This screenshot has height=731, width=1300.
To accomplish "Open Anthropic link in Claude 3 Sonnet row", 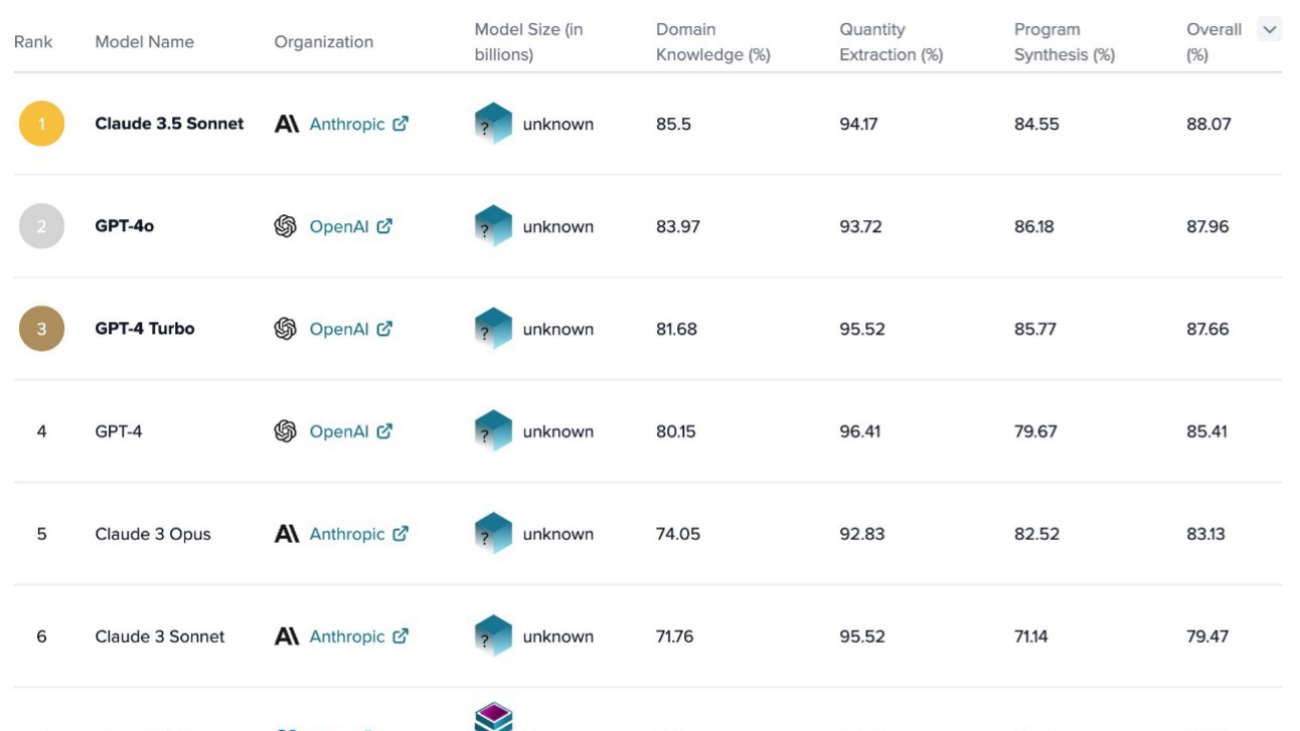I will pyautogui.click(x=347, y=637).
